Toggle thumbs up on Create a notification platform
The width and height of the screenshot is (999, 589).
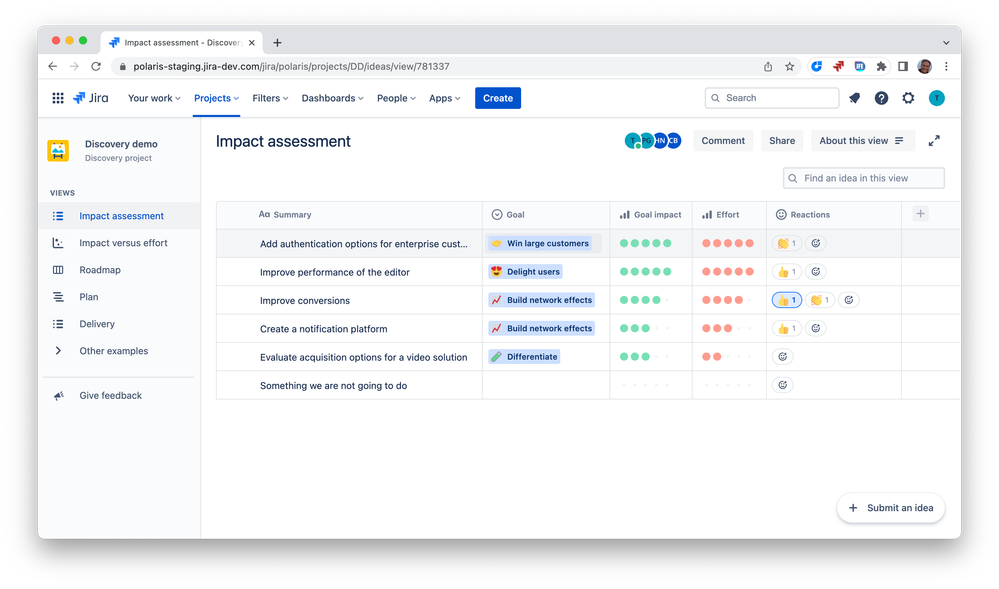(x=787, y=328)
